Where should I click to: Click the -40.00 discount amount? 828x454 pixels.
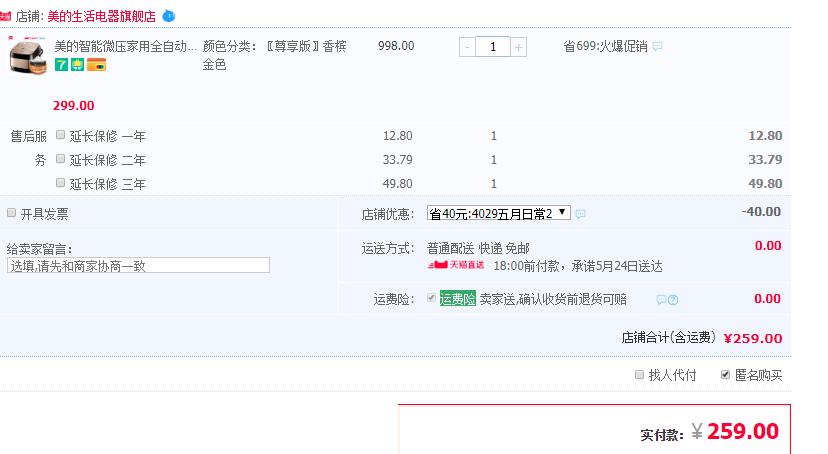point(761,212)
